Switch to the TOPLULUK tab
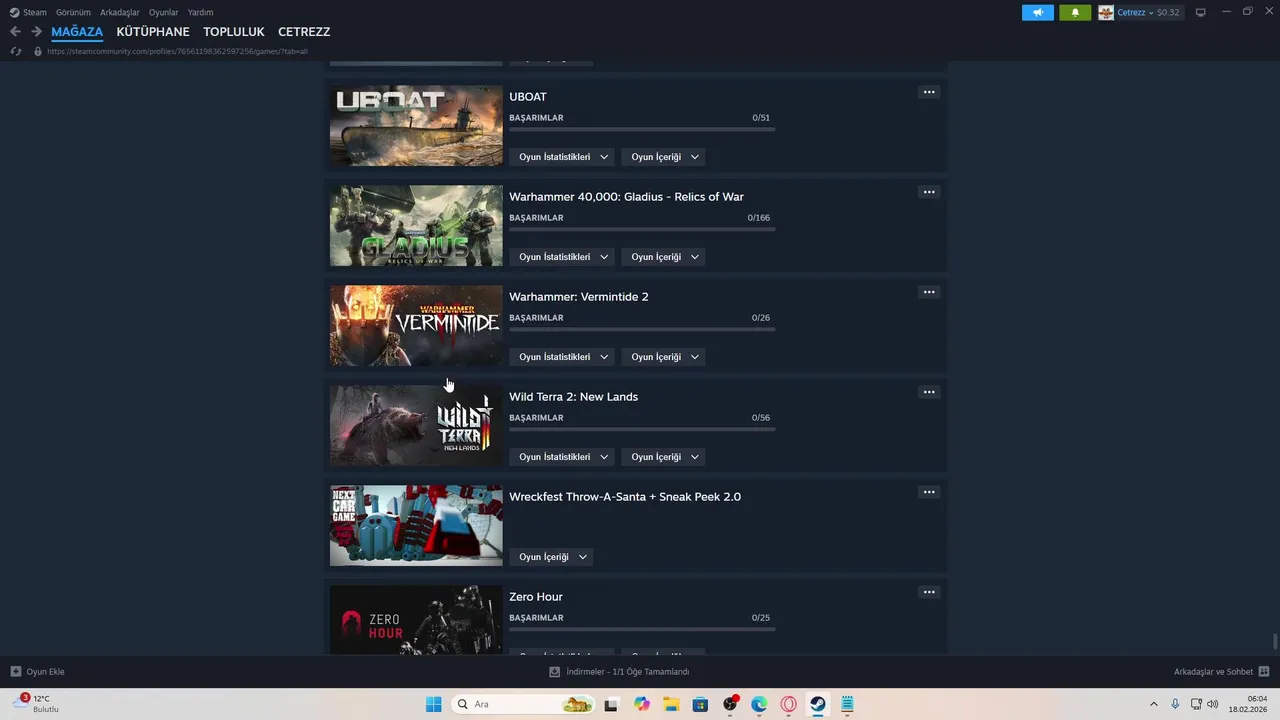The width and height of the screenshot is (1280, 720). [234, 32]
